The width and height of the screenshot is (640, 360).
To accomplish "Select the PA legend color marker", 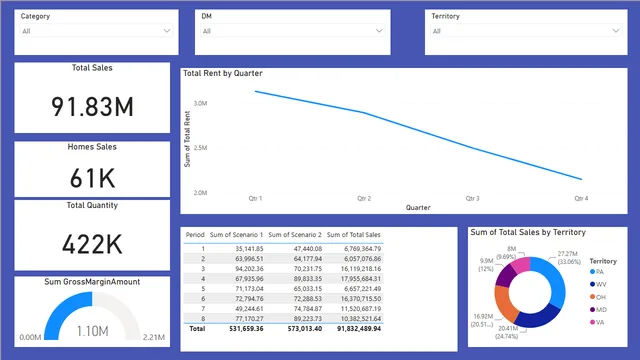I will 592,271.
